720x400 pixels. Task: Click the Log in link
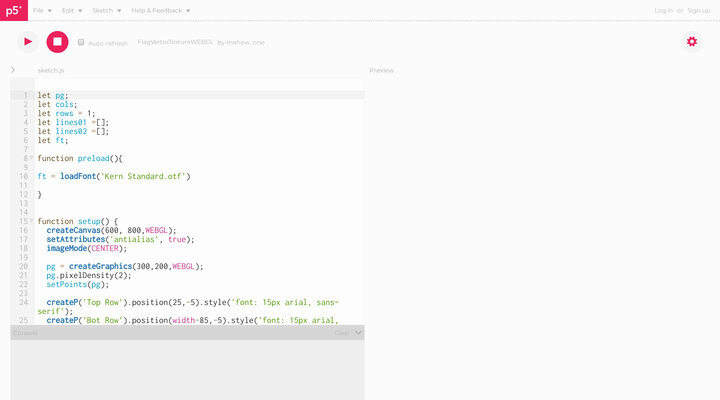pyautogui.click(x=663, y=10)
